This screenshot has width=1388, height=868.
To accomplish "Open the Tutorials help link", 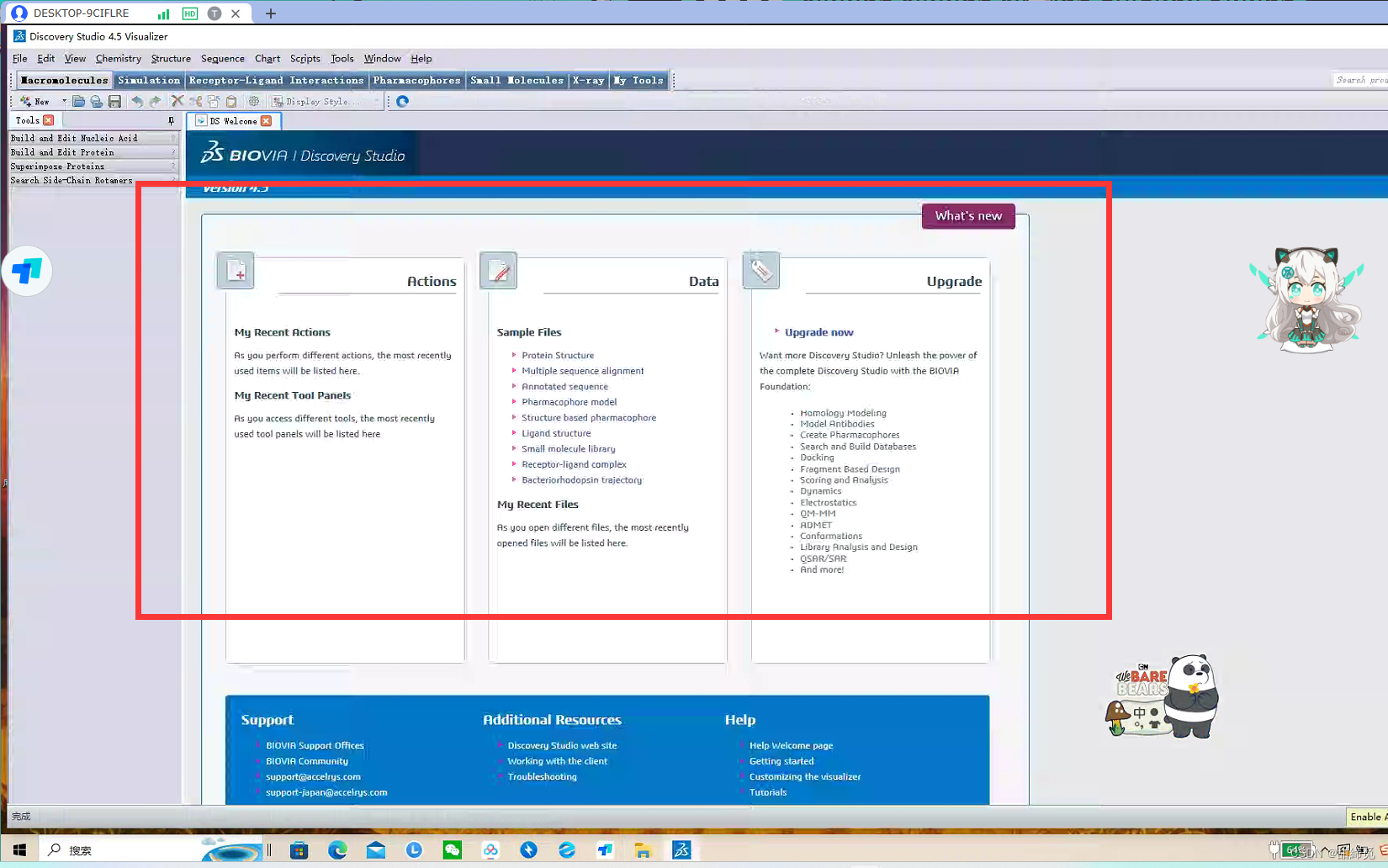I will 768,792.
